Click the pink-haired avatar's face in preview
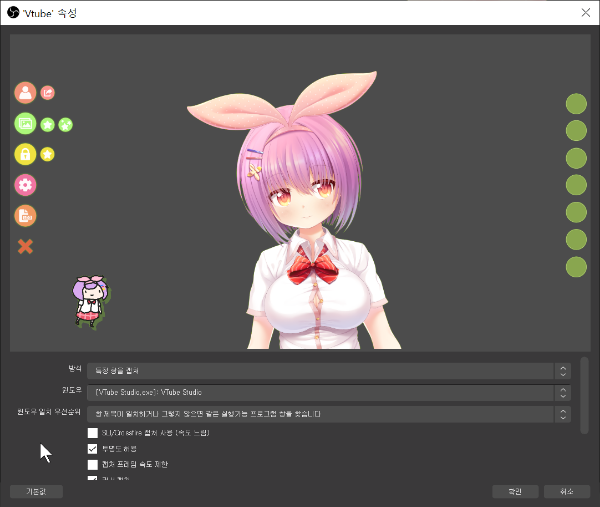 click(x=302, y=202)
